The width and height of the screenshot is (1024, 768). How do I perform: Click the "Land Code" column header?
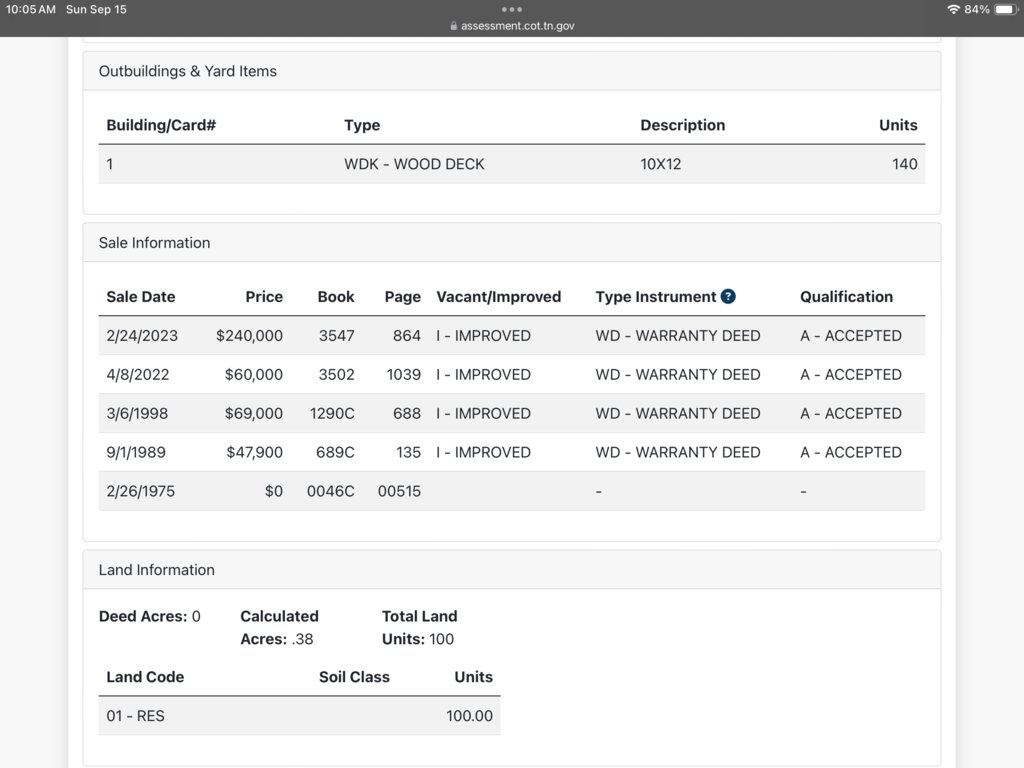145,677
